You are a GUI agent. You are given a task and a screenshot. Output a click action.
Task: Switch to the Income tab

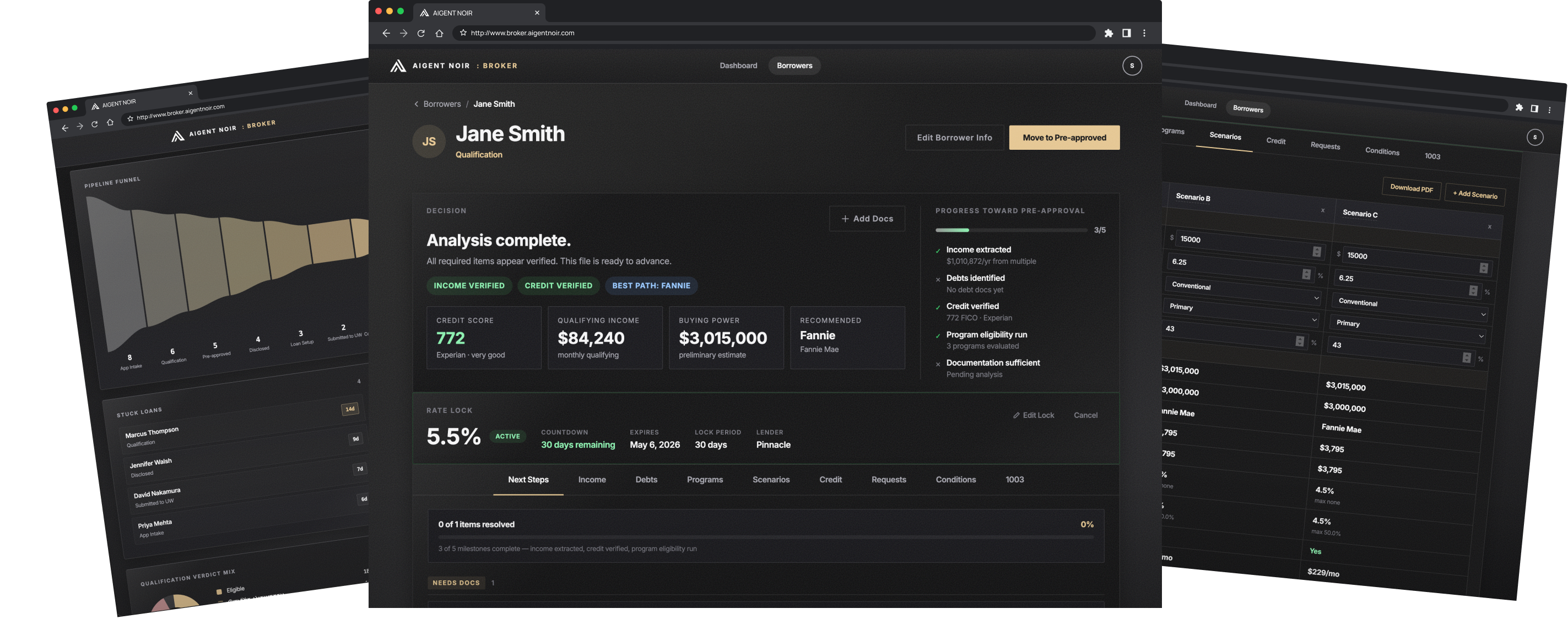pyautogui.click(x=592, y=480)
